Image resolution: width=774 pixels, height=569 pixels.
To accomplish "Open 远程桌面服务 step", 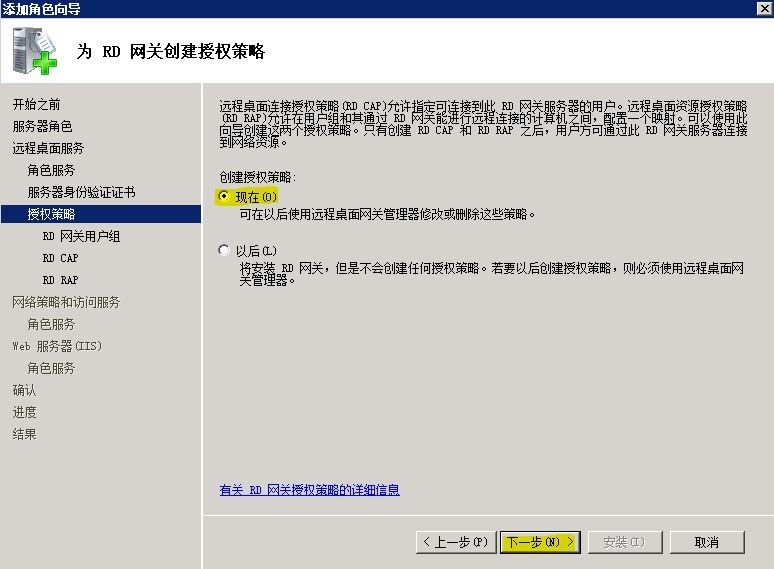I will click(48, 149).
